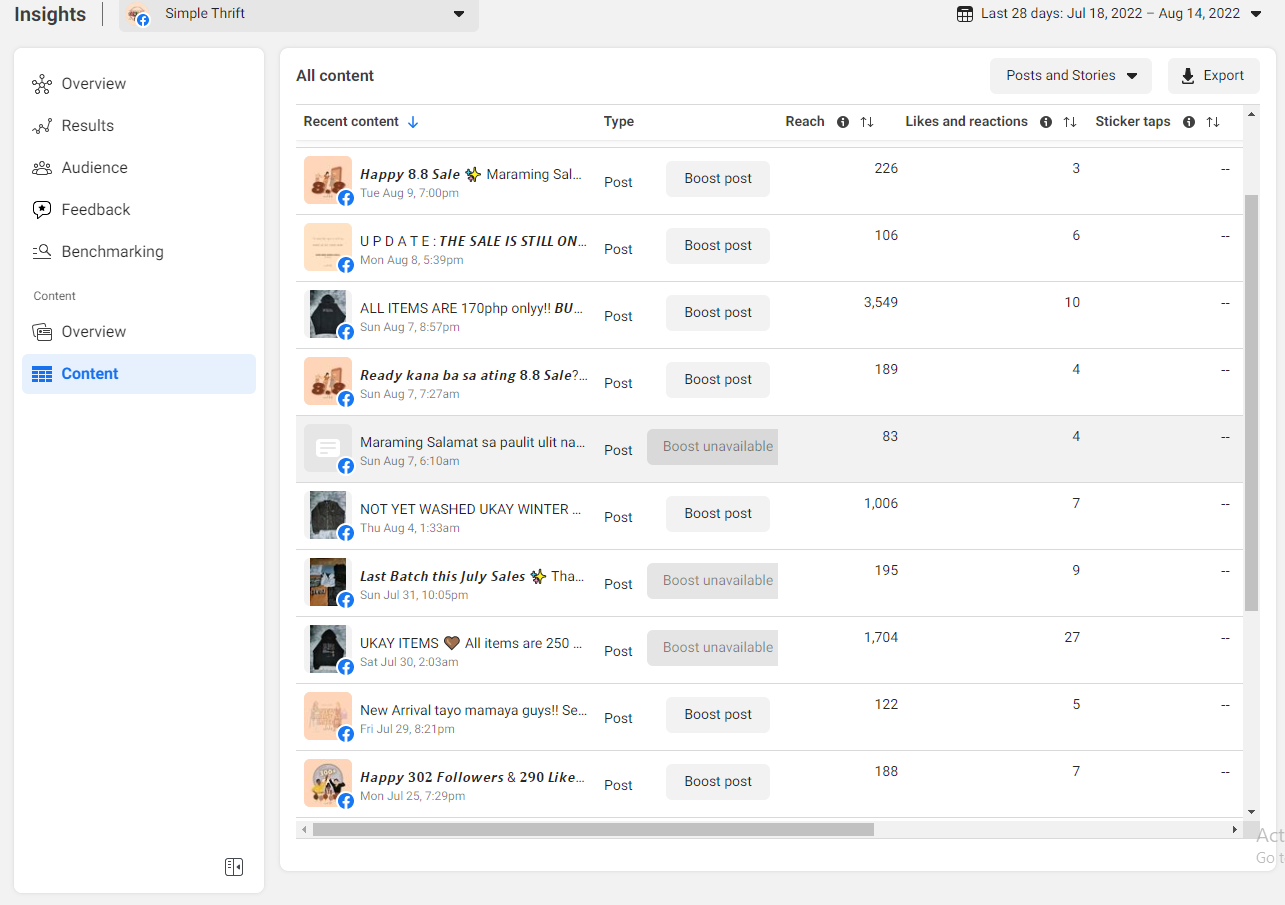Click the horizontal scrollbar under the table
The width and height of the screenshot is (1285, 905).
[593, 829]
